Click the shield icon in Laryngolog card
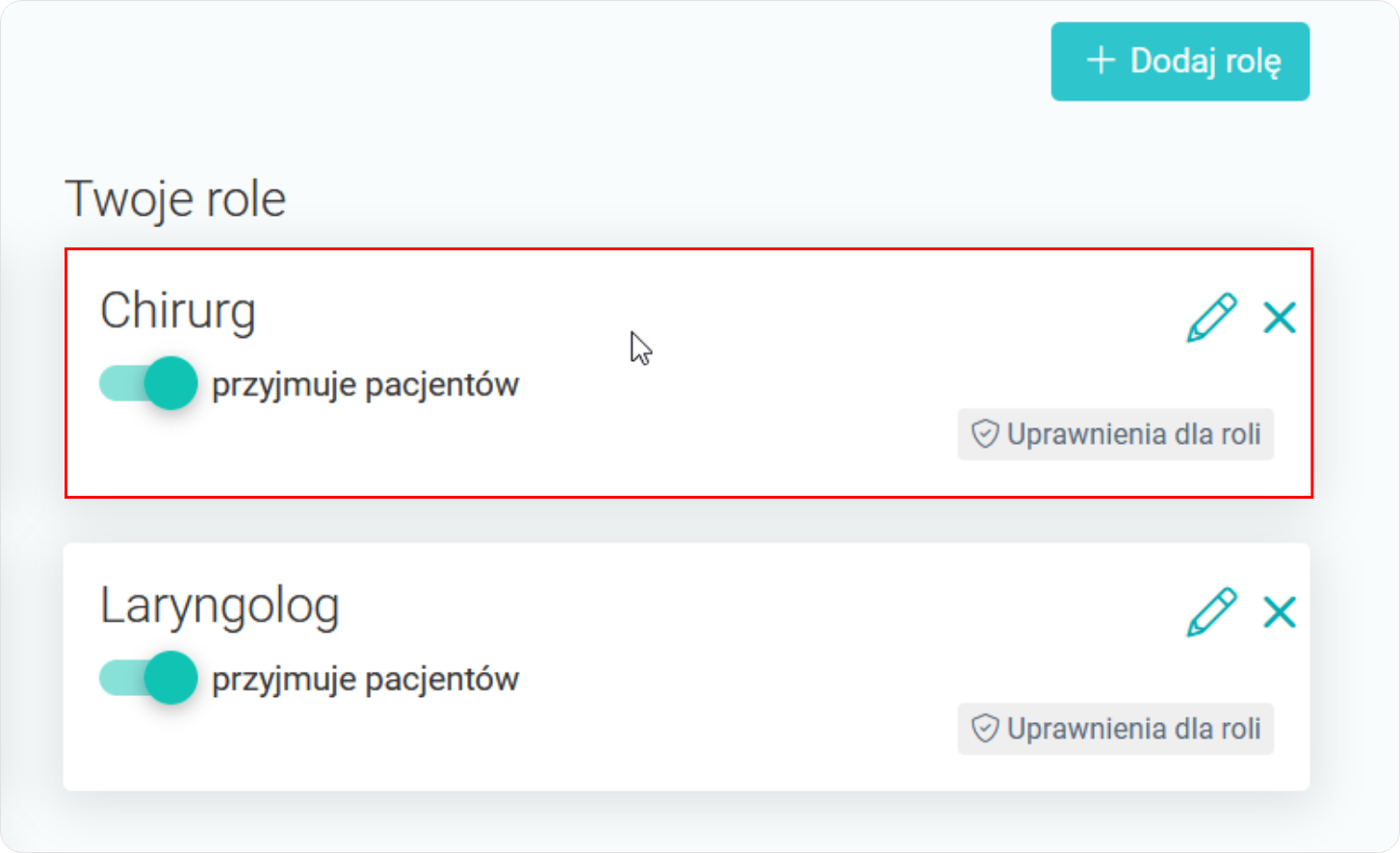This screenshot has height=853, width=1400. tap(984, 729)
